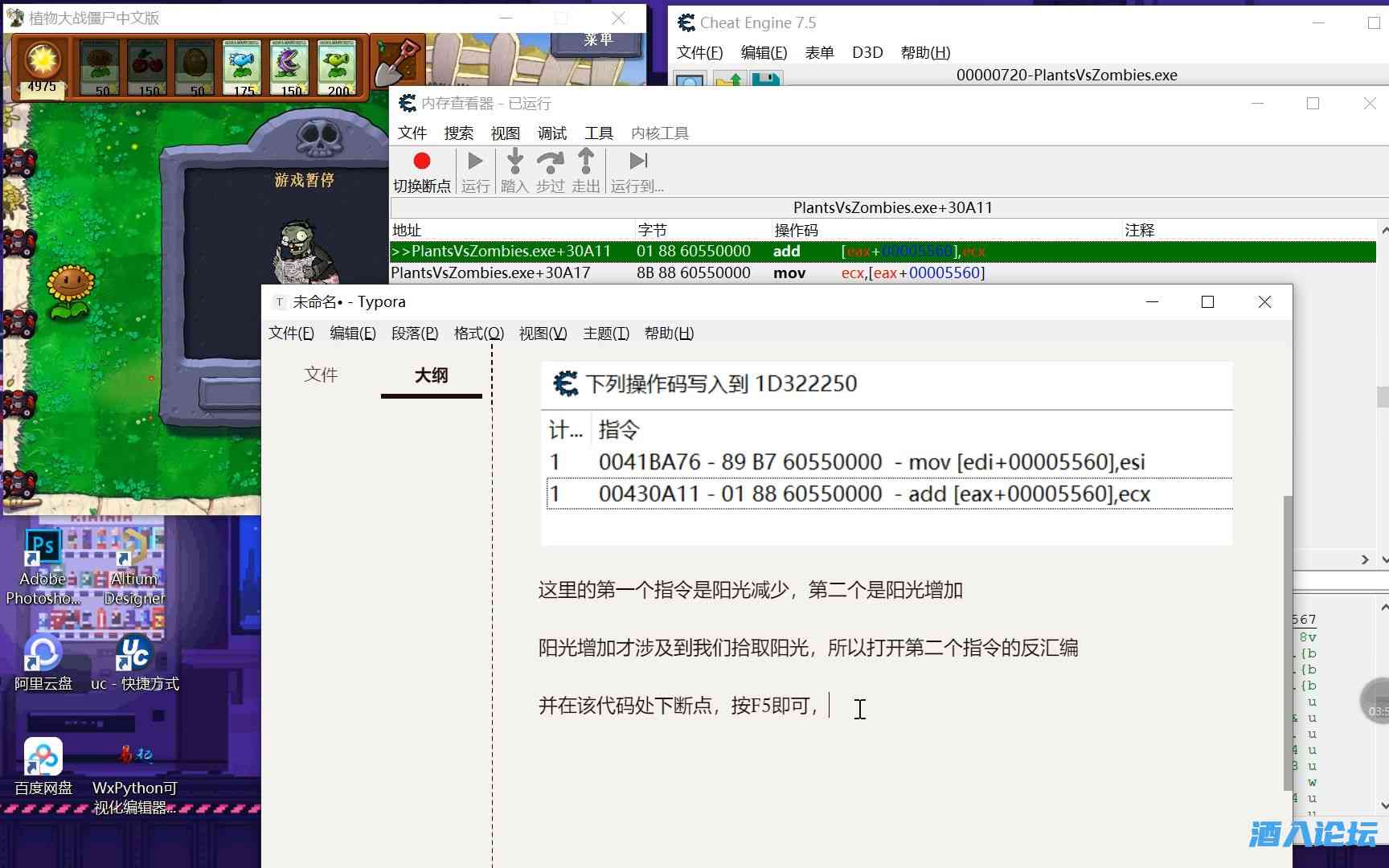This screenshot has height=868, width=1389.
Task: Open the 主题(T) menu in Typora
Action: click(x=605, y=334)
